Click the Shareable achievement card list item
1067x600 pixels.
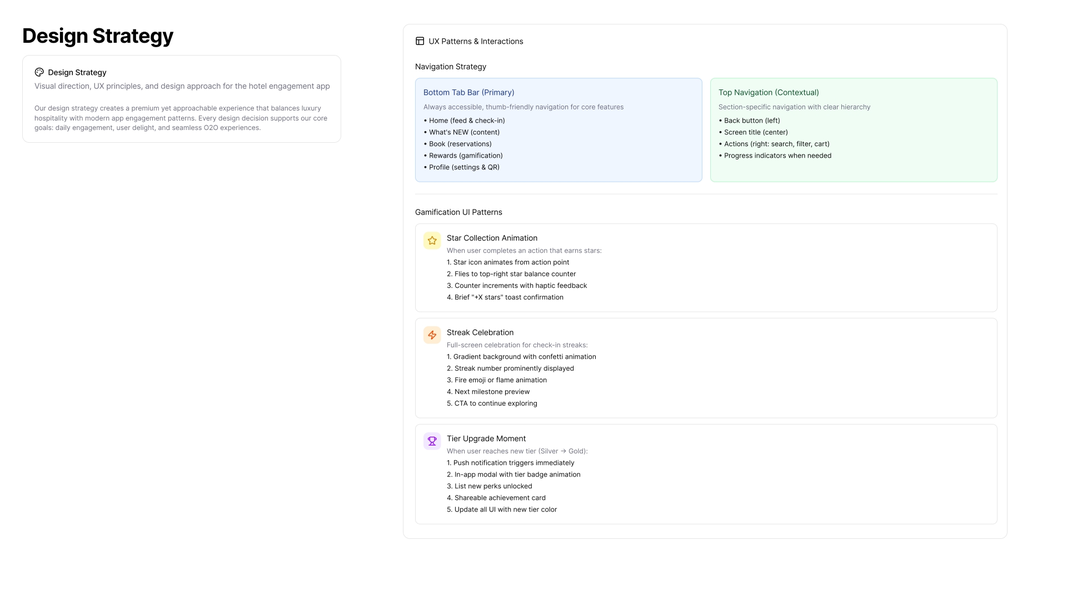click(499, 498)
